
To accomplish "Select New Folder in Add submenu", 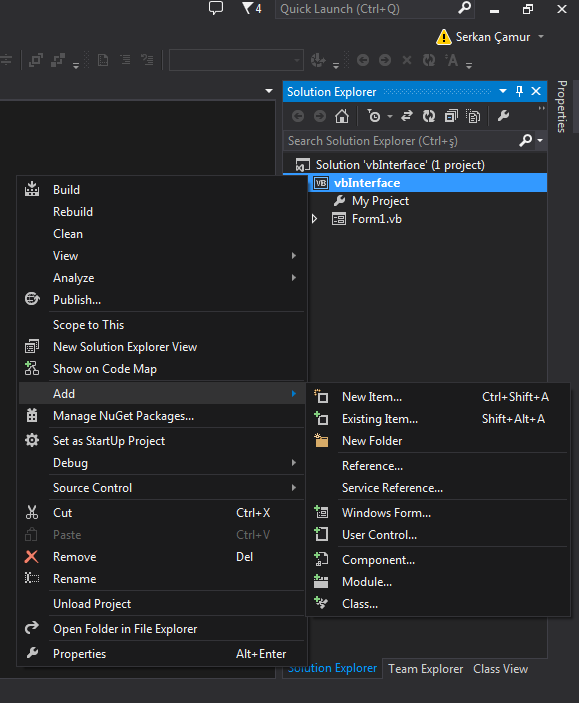I will [438, 441].
